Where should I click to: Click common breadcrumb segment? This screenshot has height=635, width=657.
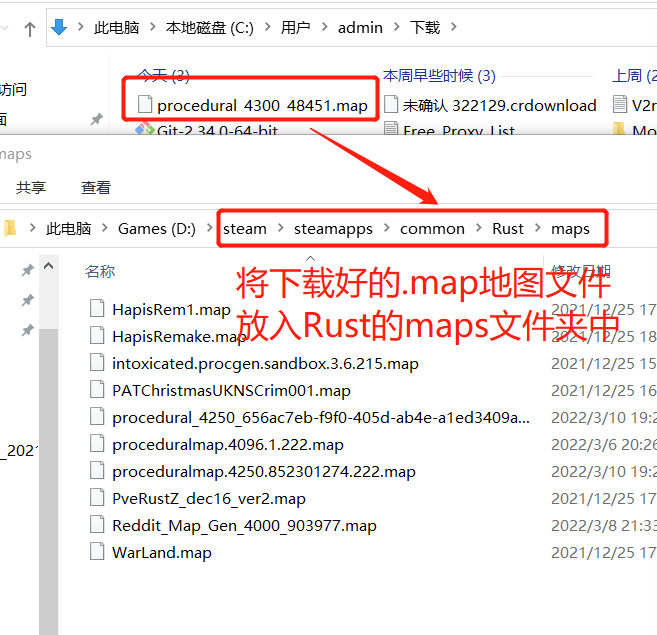[432, 229]
